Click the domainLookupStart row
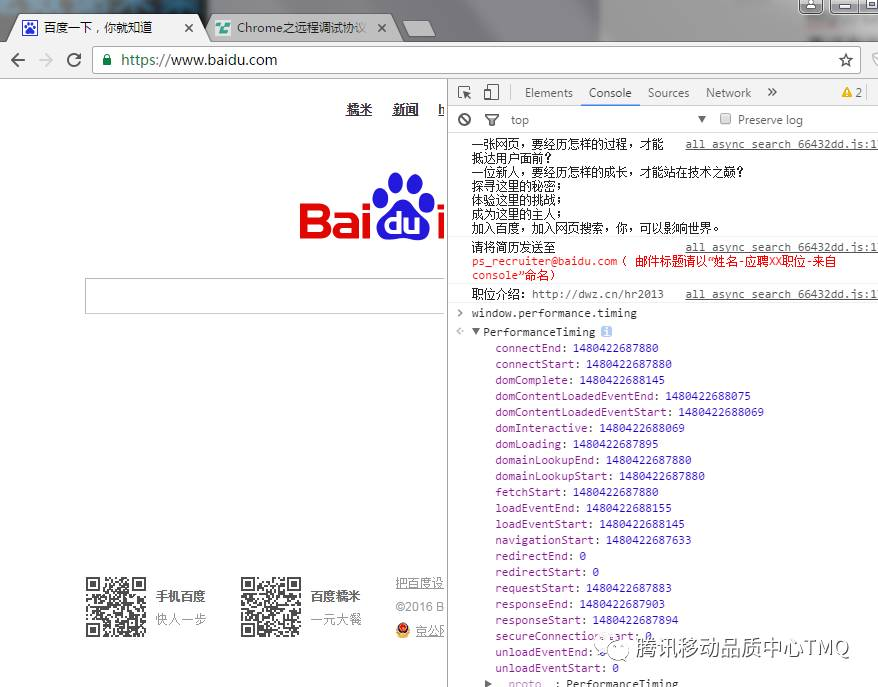Image resolution: width=878 pixels, height=687 pixels. click(600, 476)
